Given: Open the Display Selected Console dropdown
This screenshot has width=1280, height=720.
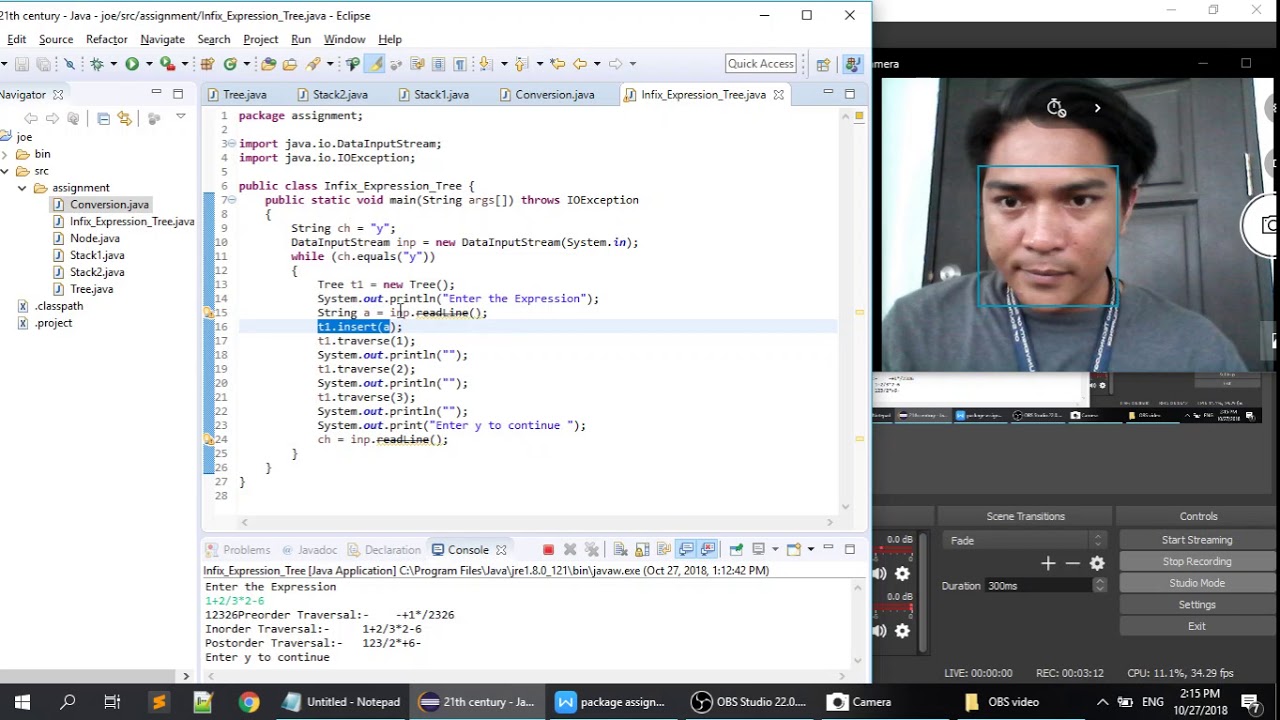Looking at the screenshot, I should click(x=775, y=549).
